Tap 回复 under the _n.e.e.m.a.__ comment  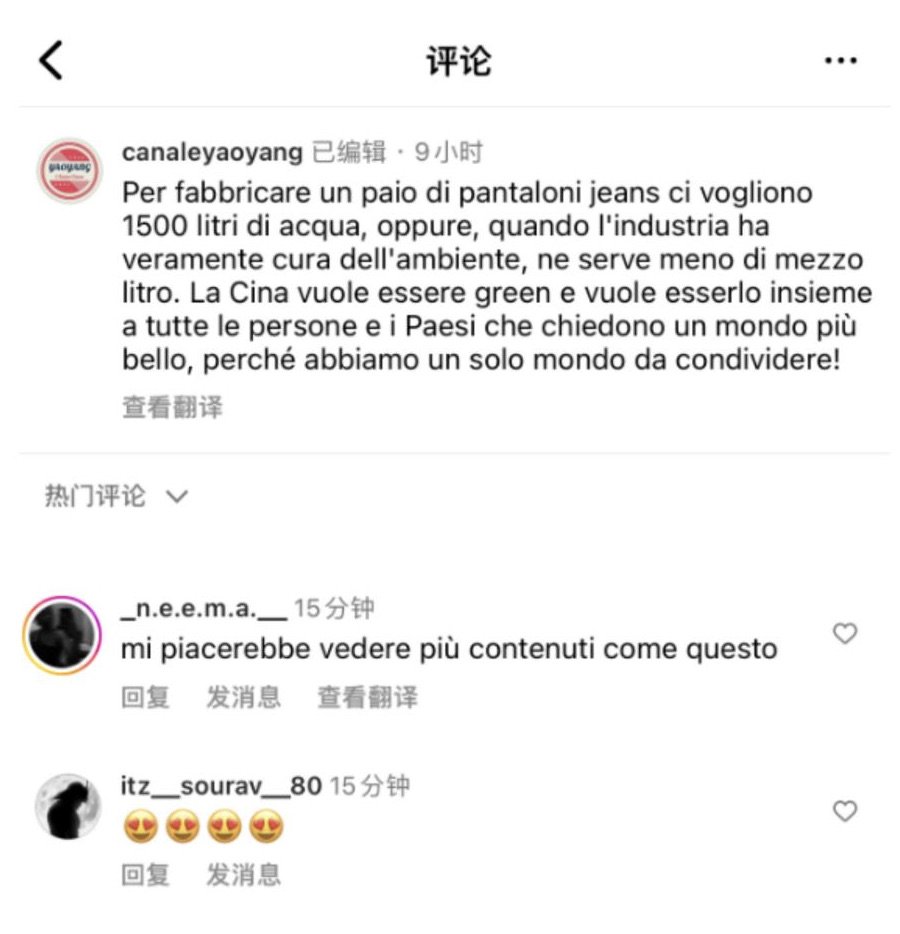point(145,697)
